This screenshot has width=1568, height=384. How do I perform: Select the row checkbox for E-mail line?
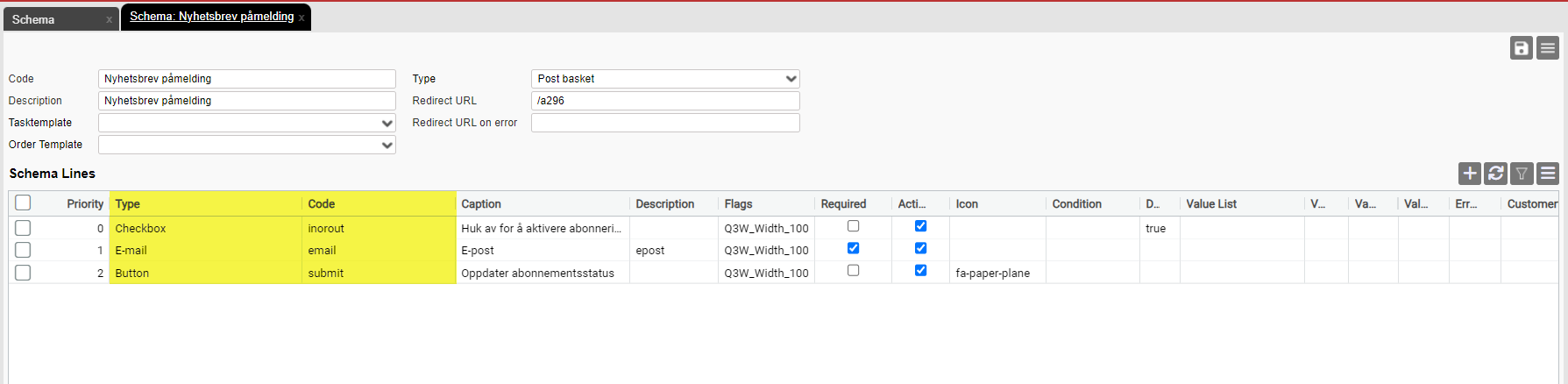click(24, 250)
